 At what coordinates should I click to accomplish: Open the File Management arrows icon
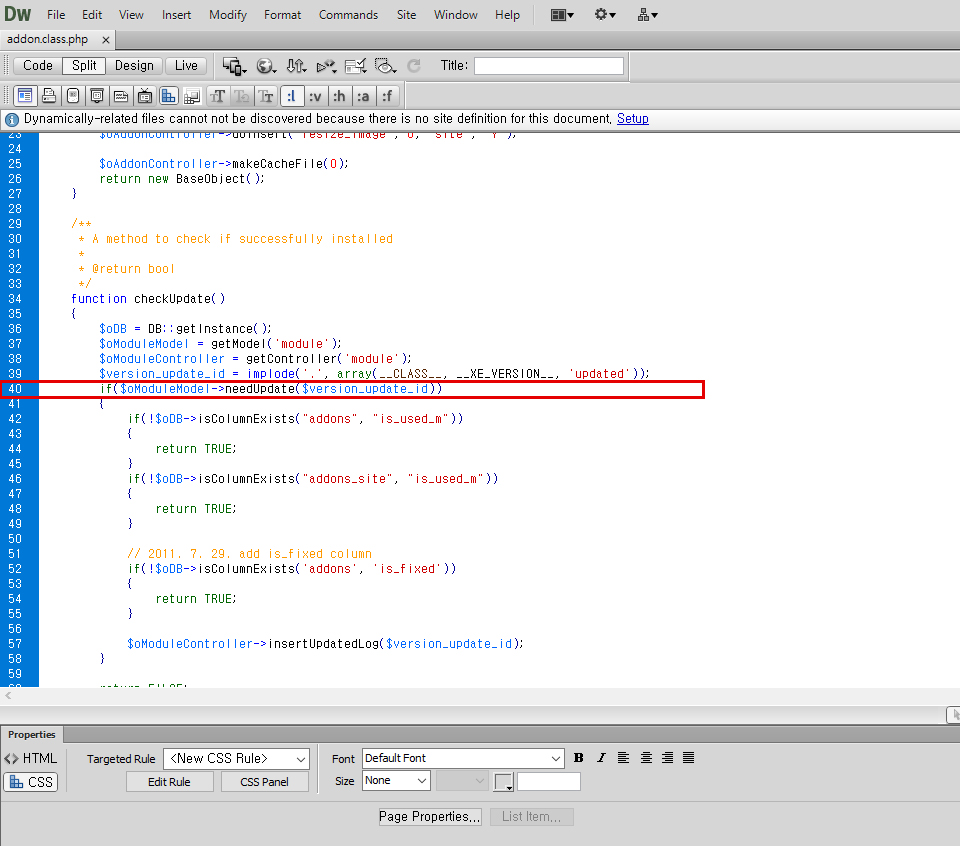click(296, 66)
